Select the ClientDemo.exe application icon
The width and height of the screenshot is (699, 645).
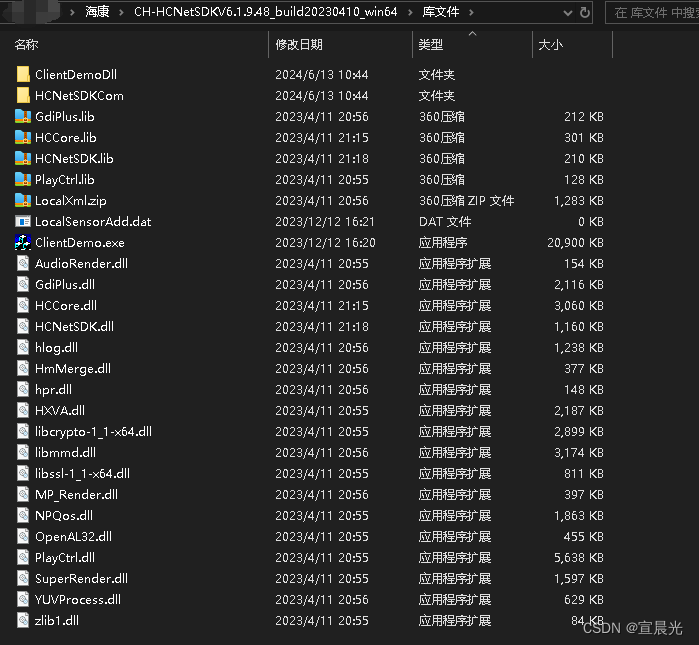coord(23,242)
